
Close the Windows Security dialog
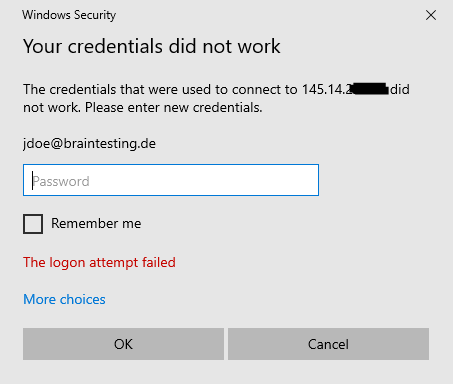click(431, 15)
